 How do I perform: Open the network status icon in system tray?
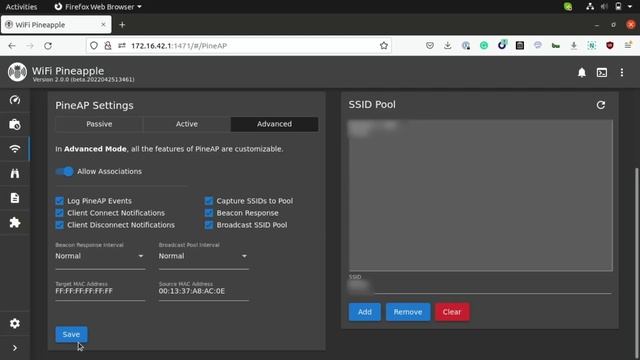pyautogui.click(x=590, y=7)
